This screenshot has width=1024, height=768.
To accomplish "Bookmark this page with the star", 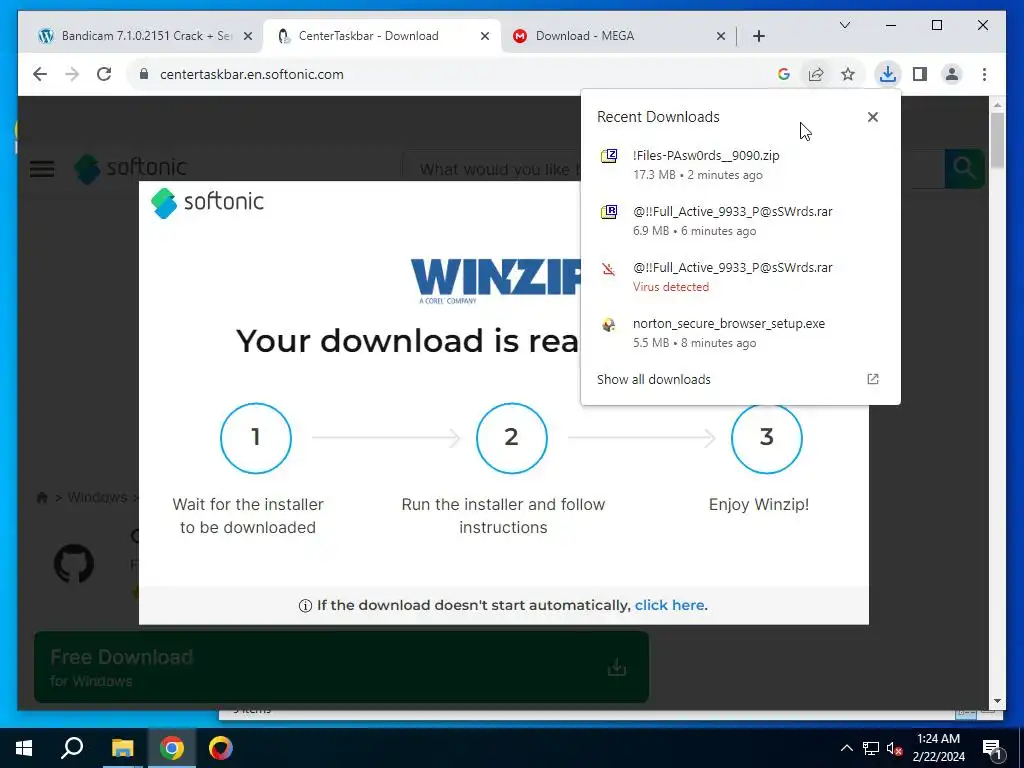I will [x=848, y=74].
